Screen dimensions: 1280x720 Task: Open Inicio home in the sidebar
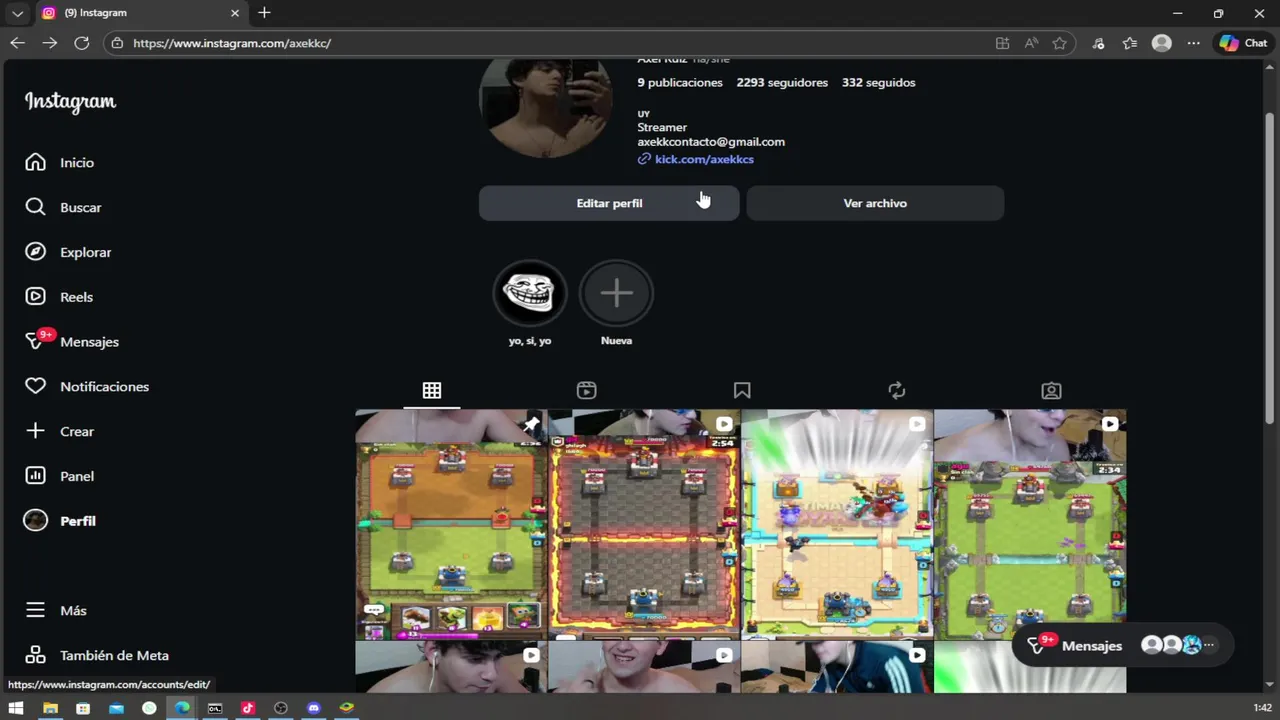(60, 162)
